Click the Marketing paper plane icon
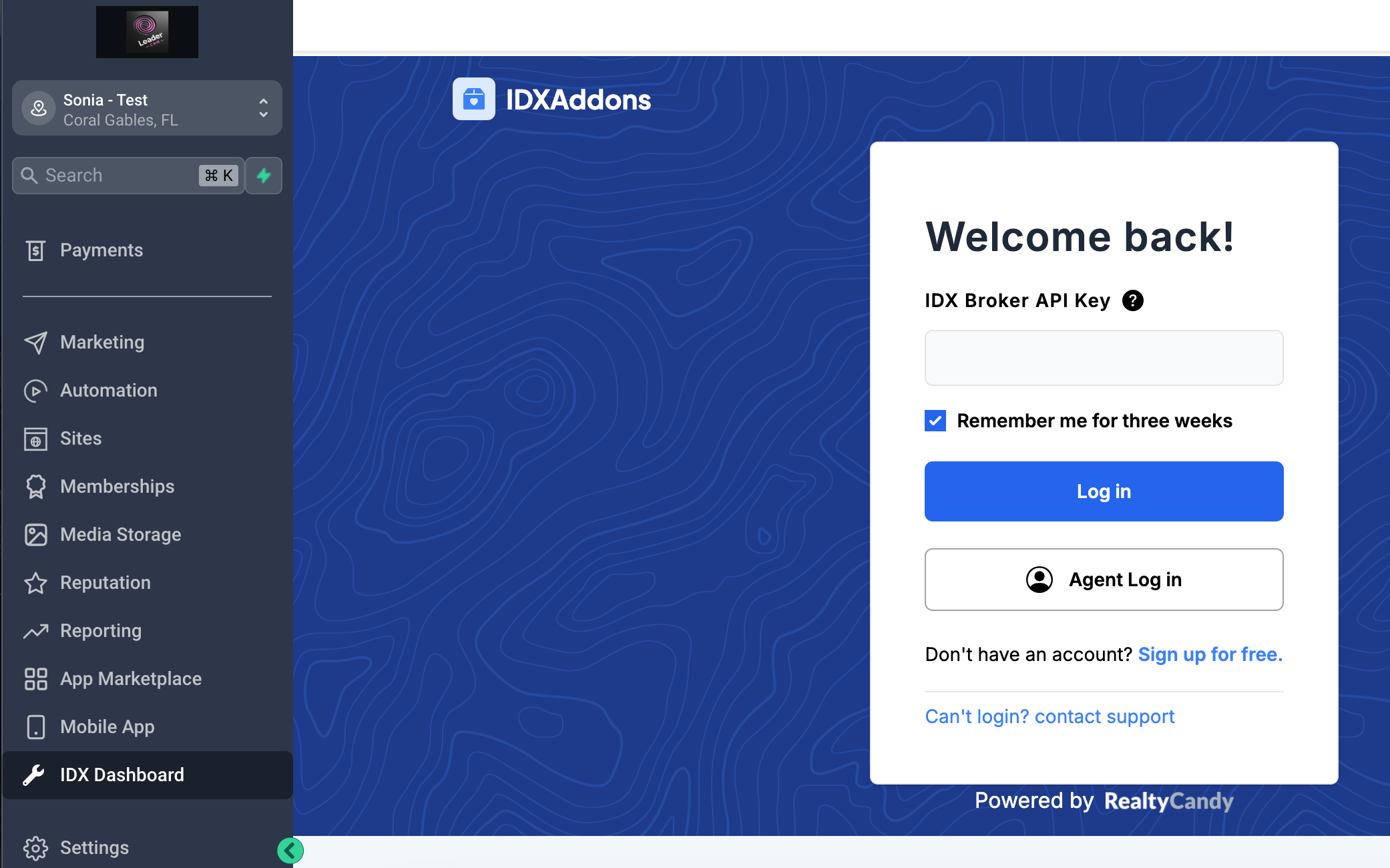The height and width of the screenshot is (868, 1390). point(35,343)
